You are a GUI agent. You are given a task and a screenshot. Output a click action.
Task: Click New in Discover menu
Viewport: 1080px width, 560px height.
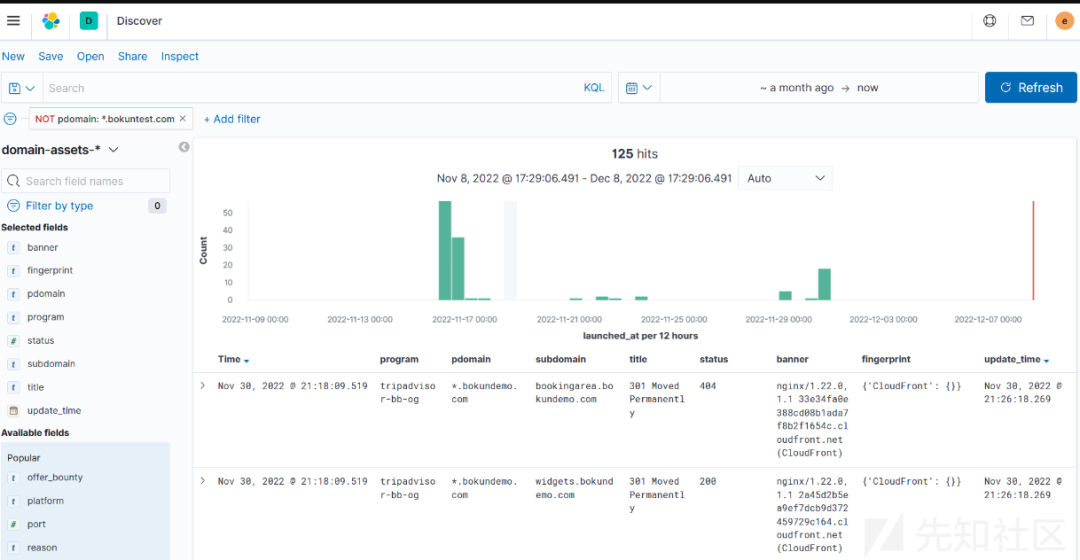[x=13, y=56]
